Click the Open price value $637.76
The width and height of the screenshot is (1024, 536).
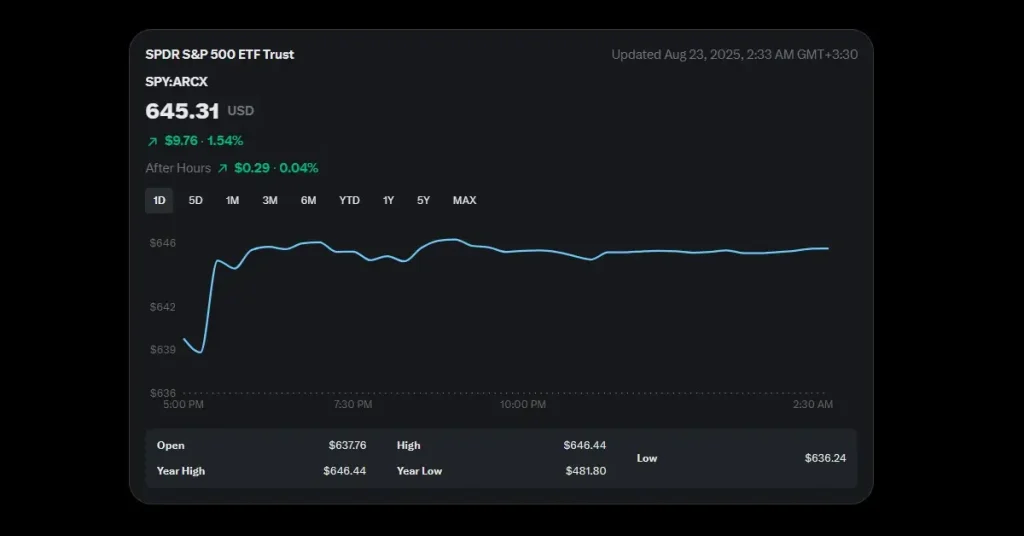point(347,446)
